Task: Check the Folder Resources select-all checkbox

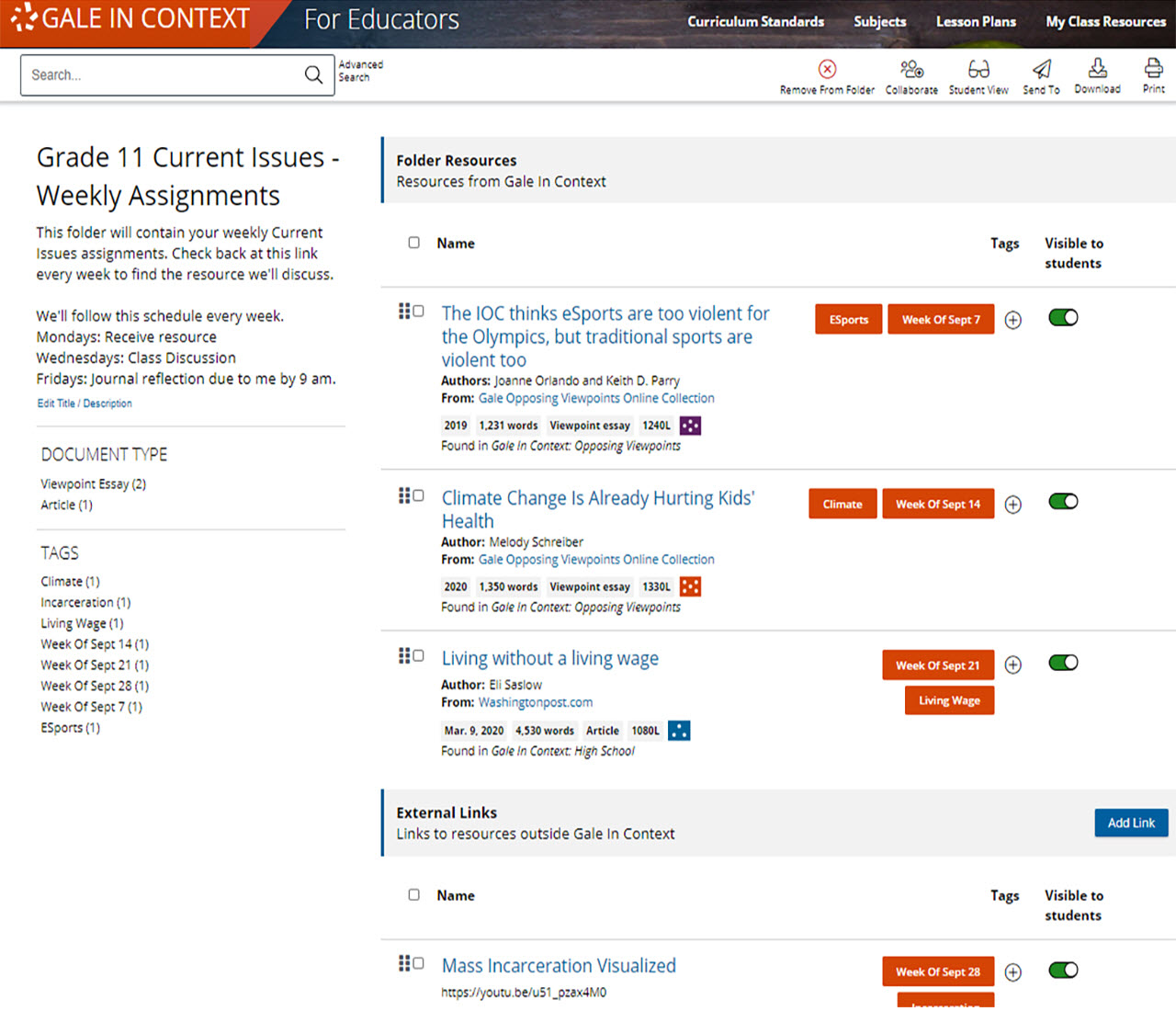Action: pos(413,243)
